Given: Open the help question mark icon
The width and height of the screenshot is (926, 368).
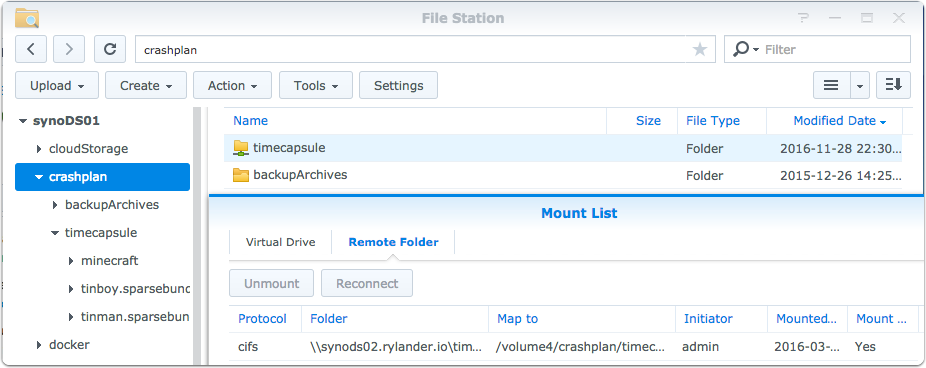Looking at the screenshot, I should point(803,18).
